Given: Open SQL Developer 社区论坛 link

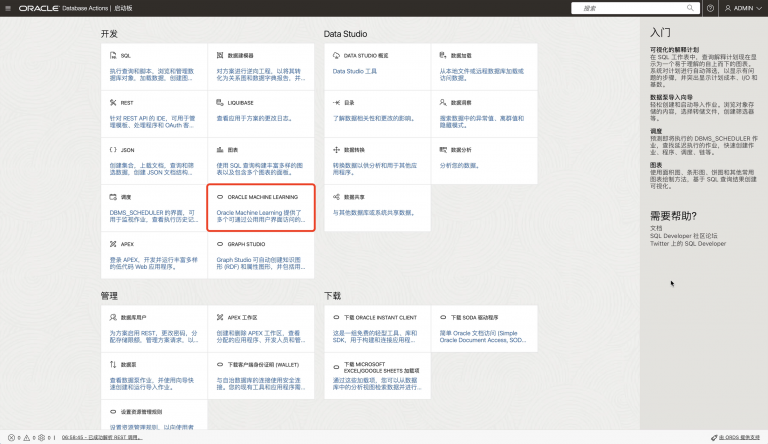Looking at the screenshot, I should (683, 236).
